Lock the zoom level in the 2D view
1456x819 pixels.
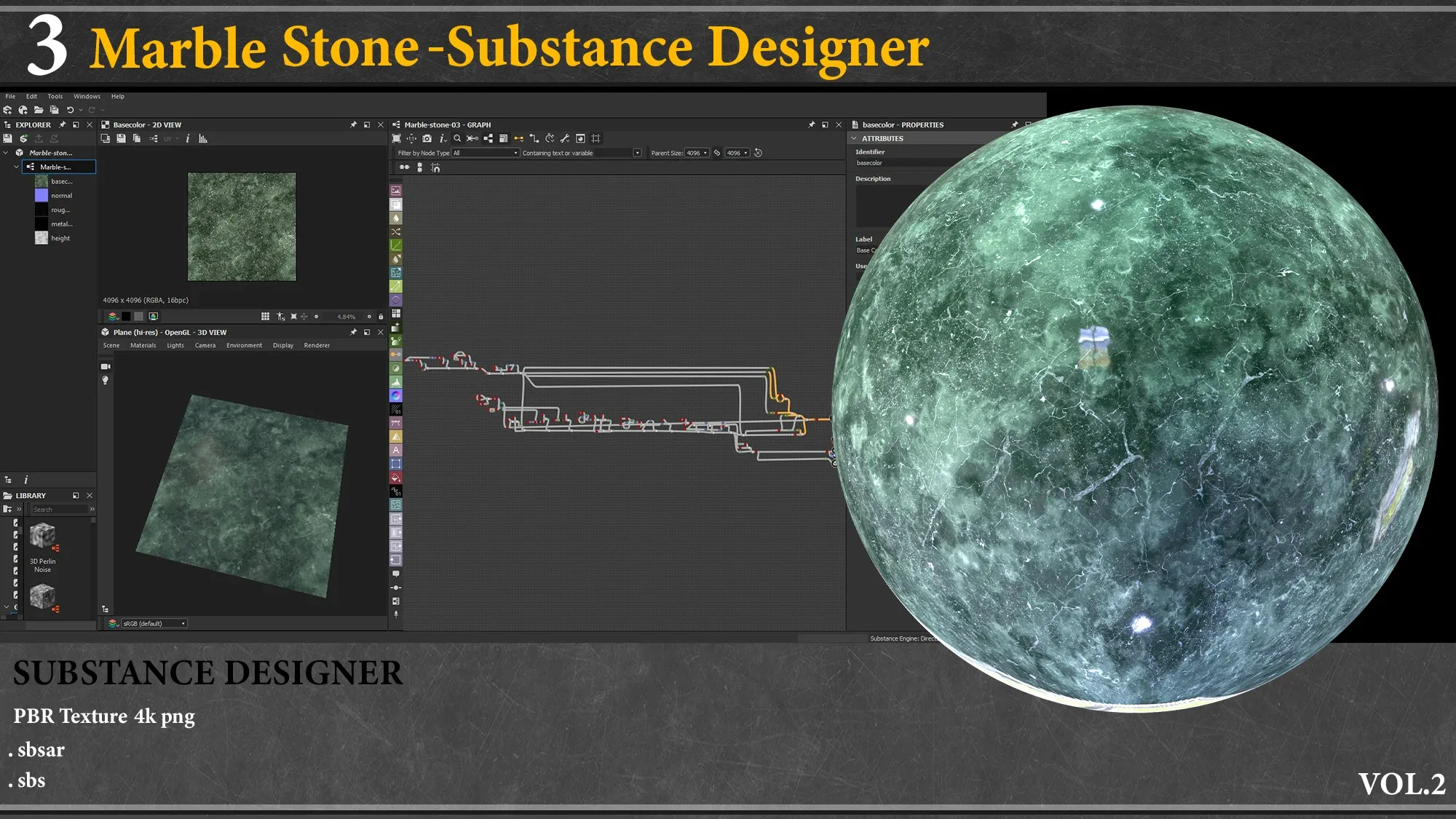[x=381, y=316]
